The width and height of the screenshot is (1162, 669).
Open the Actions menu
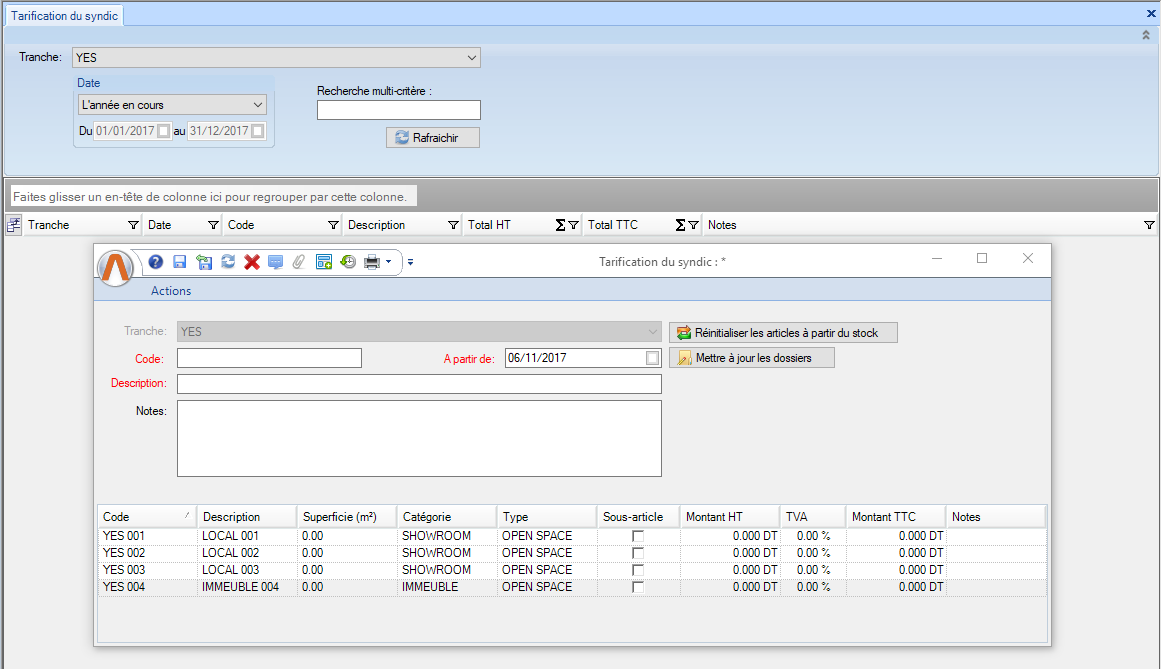171,291
